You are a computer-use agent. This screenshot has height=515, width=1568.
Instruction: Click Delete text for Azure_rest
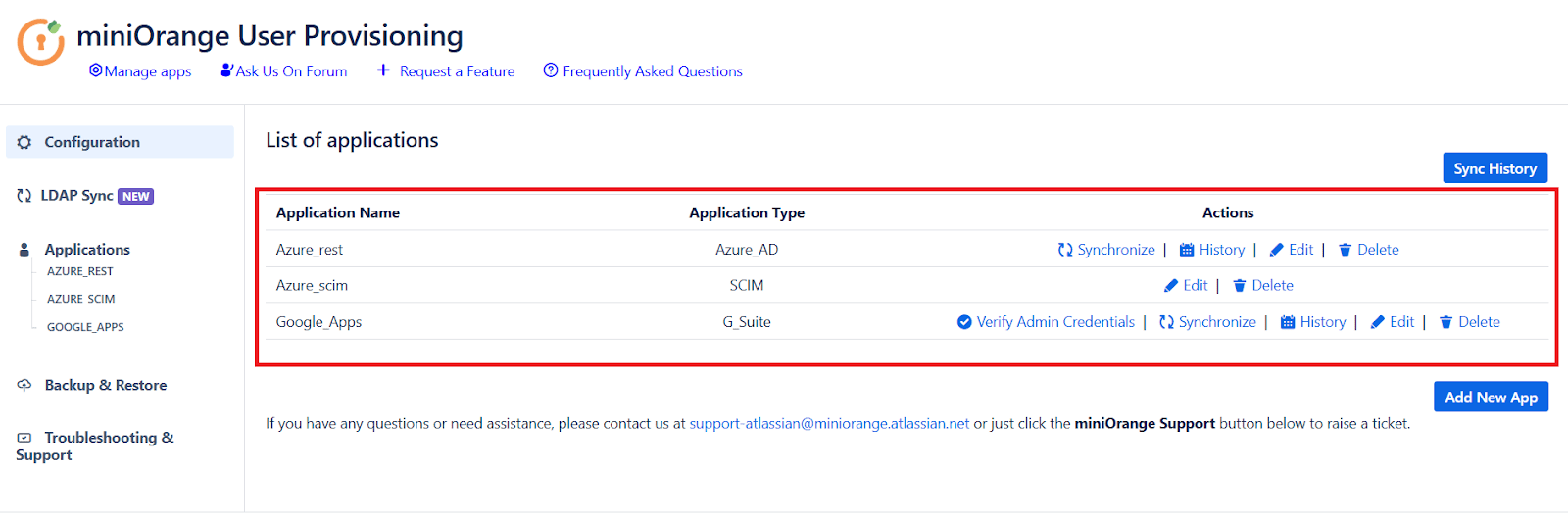[x=1378, y=250]
